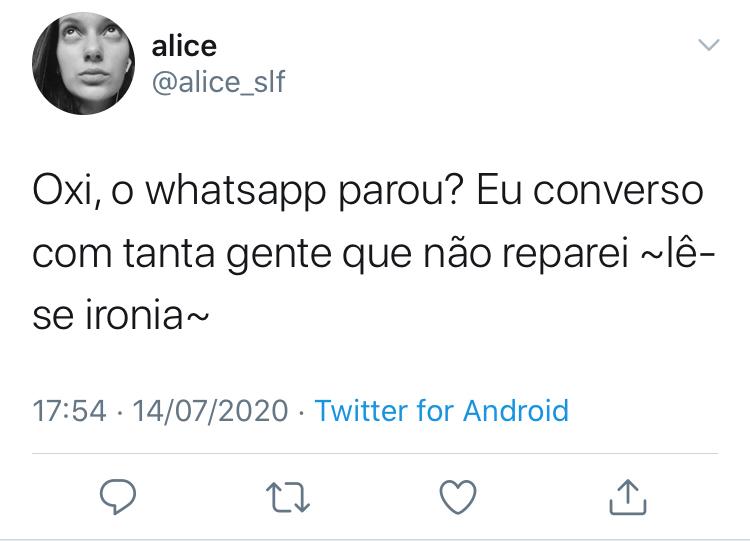The height and width of the screenshot is (541, 750).
Task: Click the word "tanta" in the tweet
Action: click(x=169, y=253)
